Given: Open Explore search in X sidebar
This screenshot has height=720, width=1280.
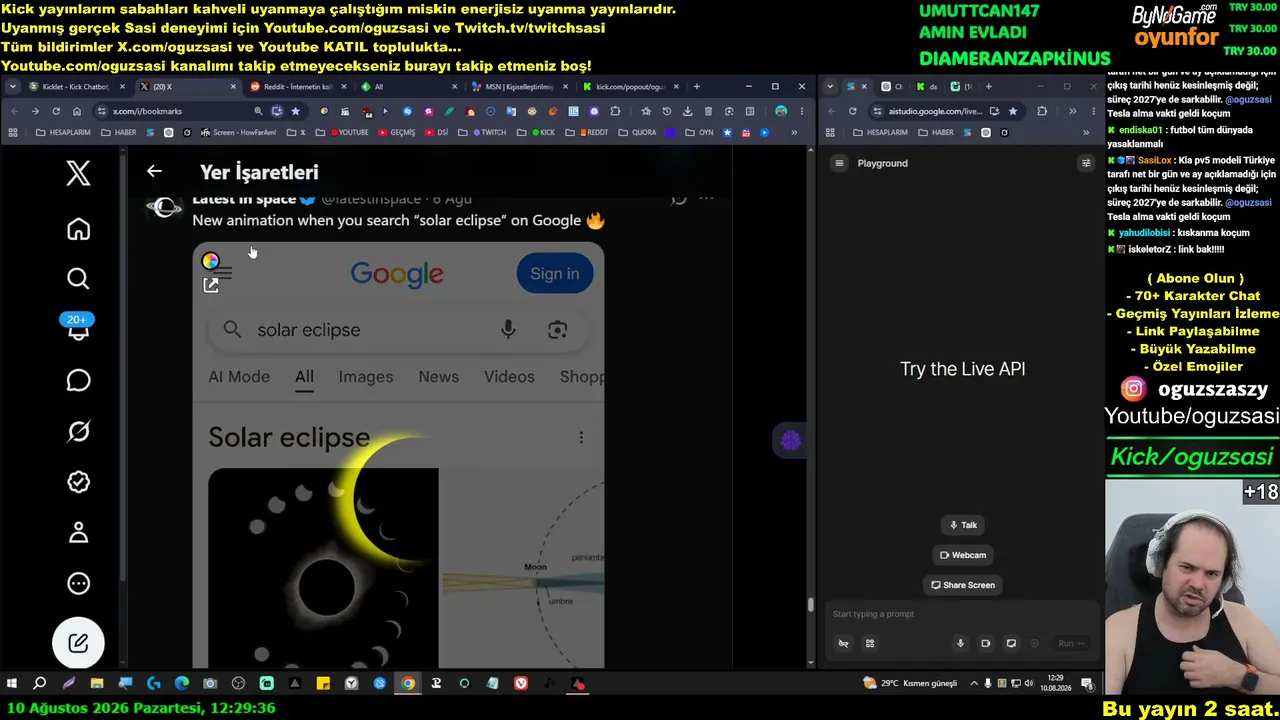Looking at the screenshot, I should click(x=78, y=279).
